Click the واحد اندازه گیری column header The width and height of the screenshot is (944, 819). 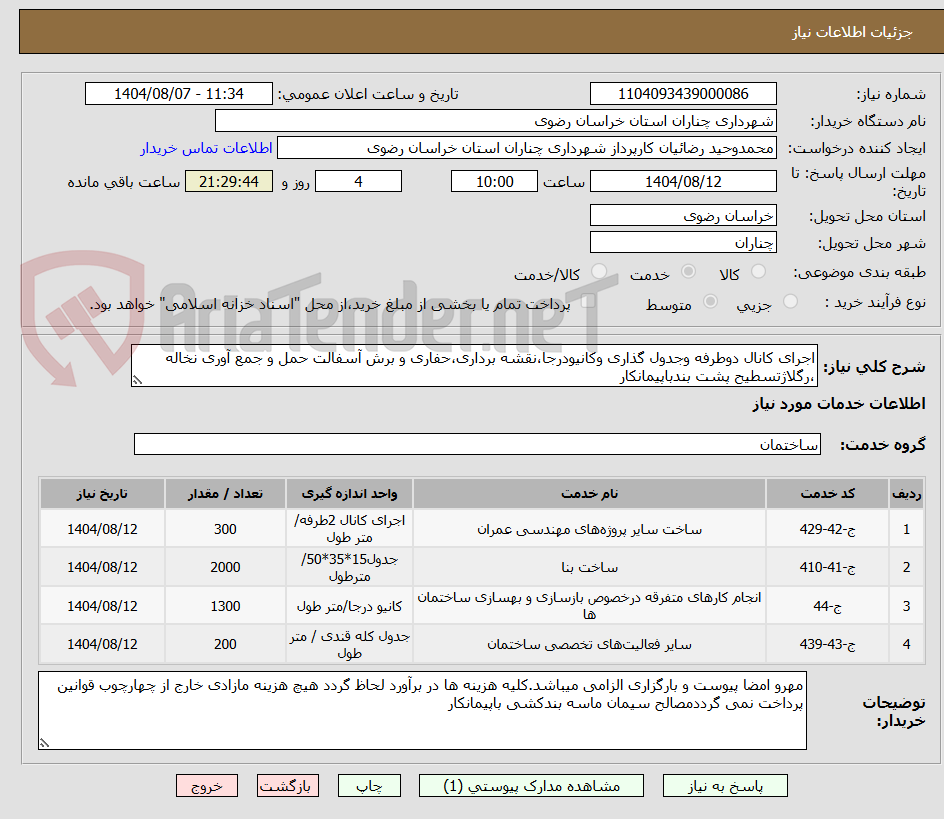point(349,494)
